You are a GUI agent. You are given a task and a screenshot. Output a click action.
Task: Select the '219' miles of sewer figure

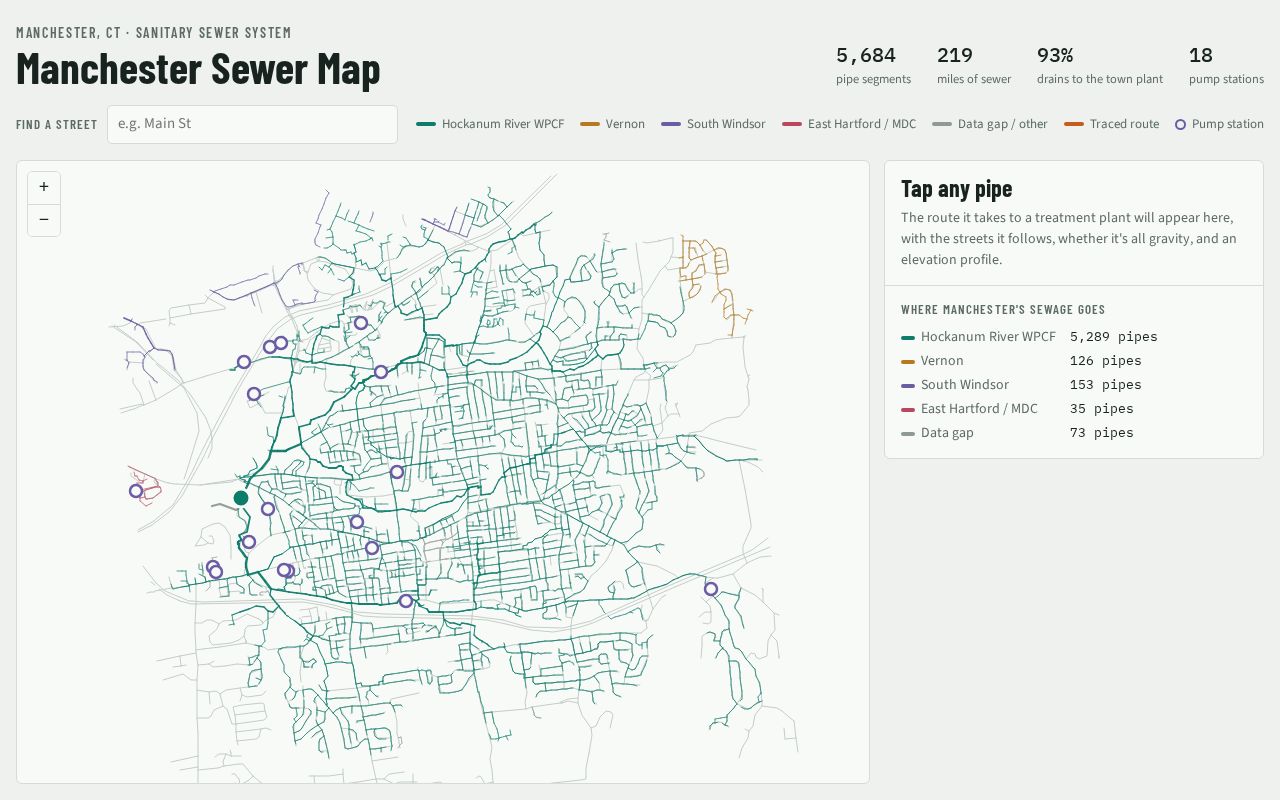(955, 55)
